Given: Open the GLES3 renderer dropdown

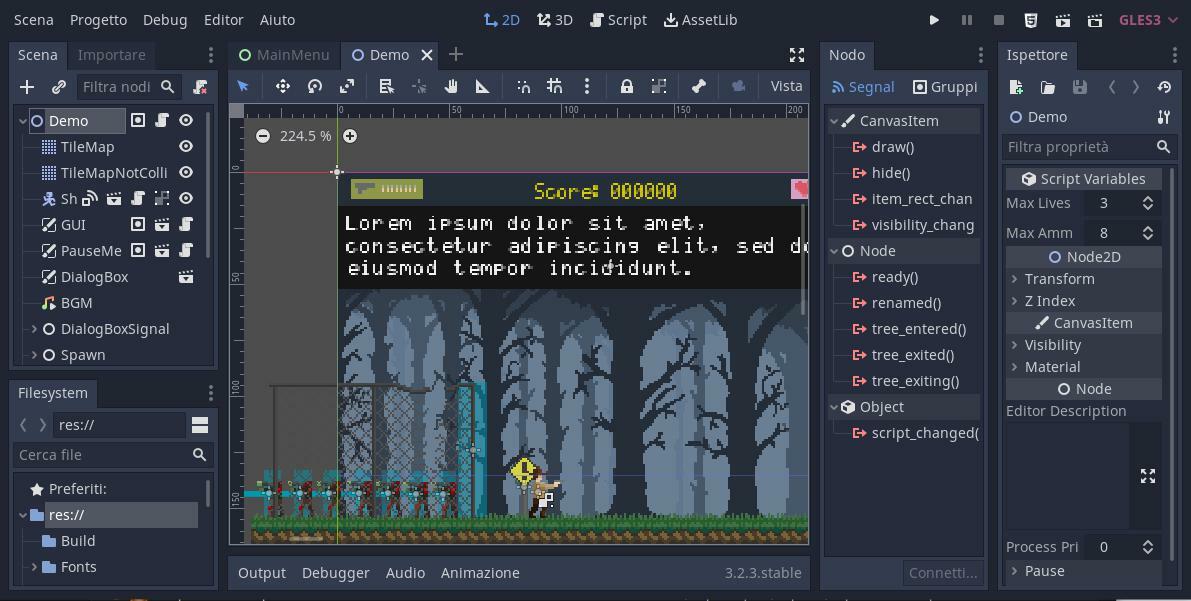Looking at the screenshot, I should pyautogui.click(x=1148, y=19).
